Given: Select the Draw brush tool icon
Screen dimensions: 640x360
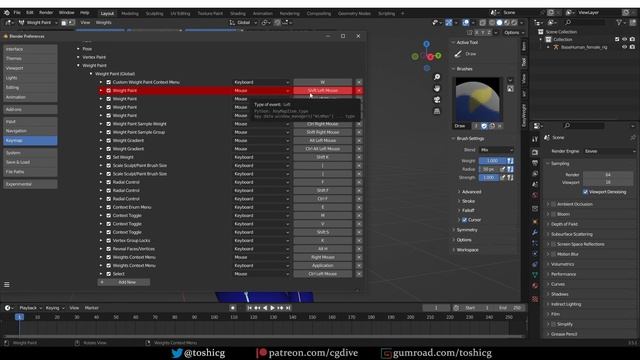Looking at the screenshot, I should [x=458, y=54].
